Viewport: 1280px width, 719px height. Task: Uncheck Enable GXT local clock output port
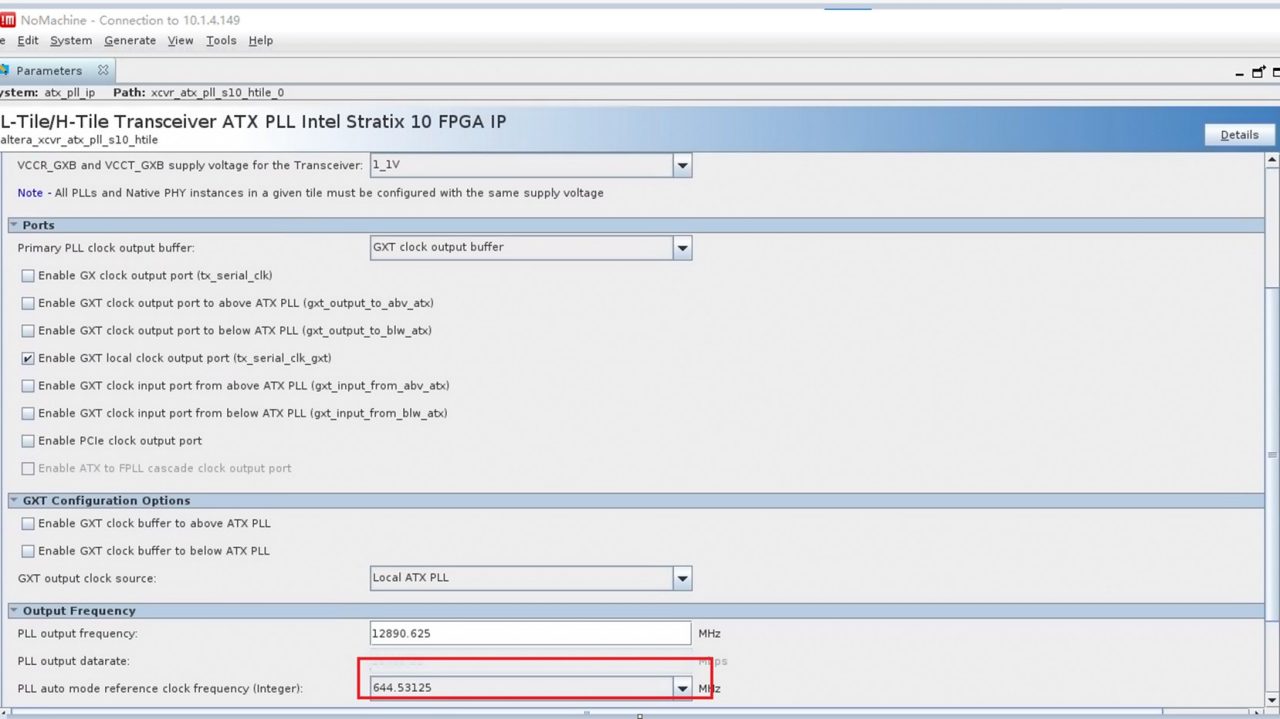tap(28, 358)
